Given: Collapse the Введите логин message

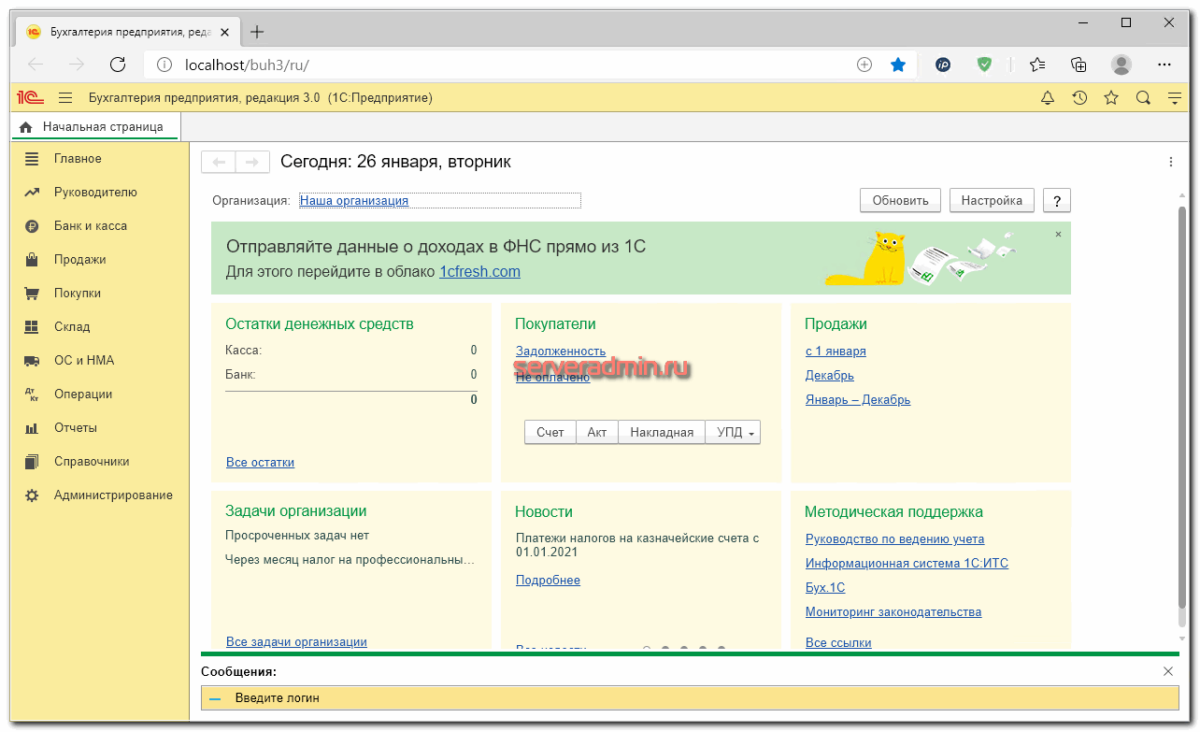Looking at the screenshot, I should click(214, 698).
